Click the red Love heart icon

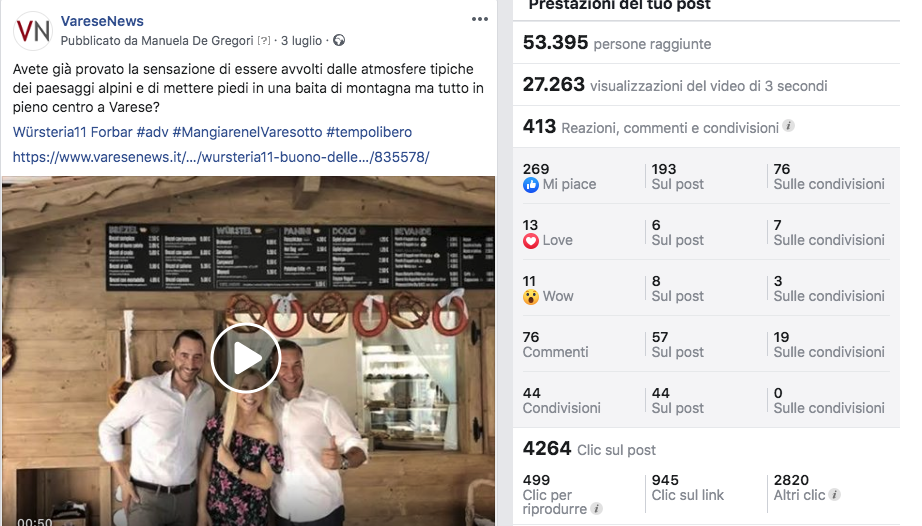tap(530, 241)
